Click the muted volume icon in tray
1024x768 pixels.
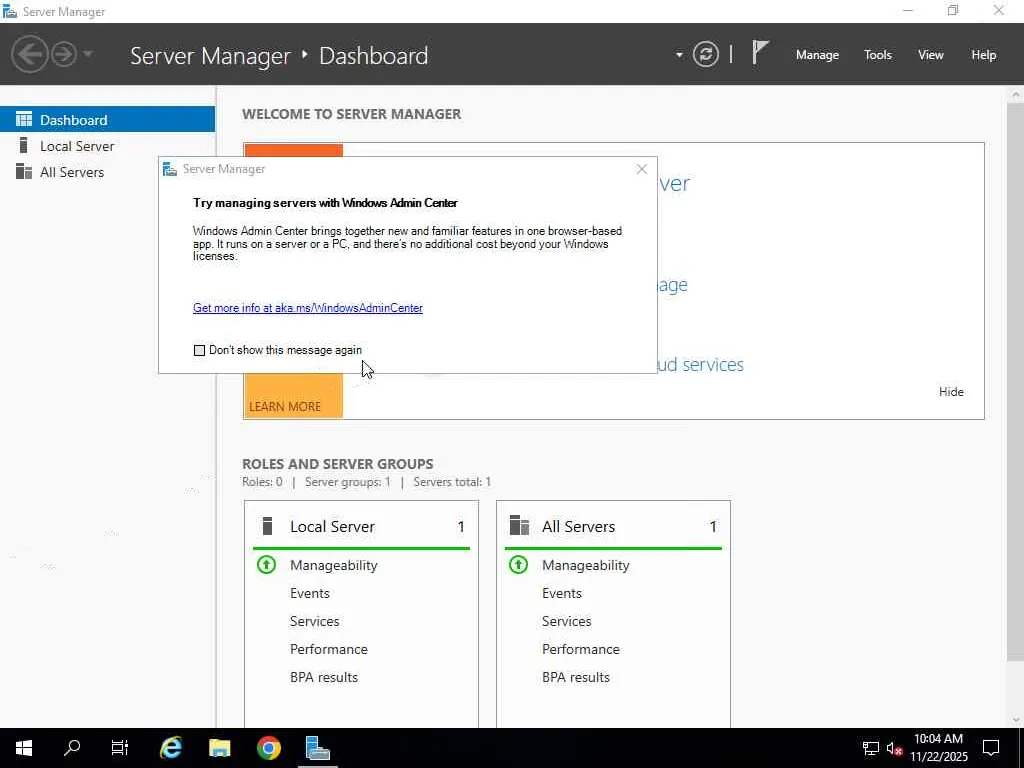[x=894, y=748]
